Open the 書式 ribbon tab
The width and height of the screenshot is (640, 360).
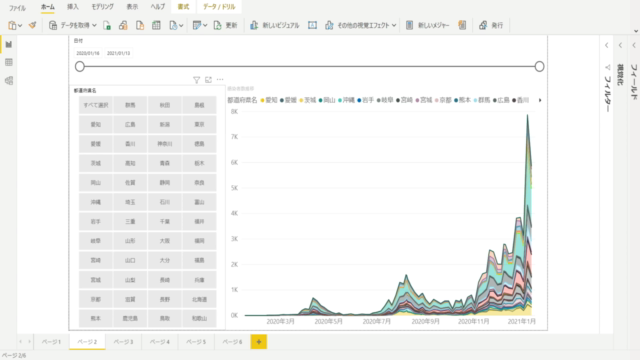click(184, 7)
